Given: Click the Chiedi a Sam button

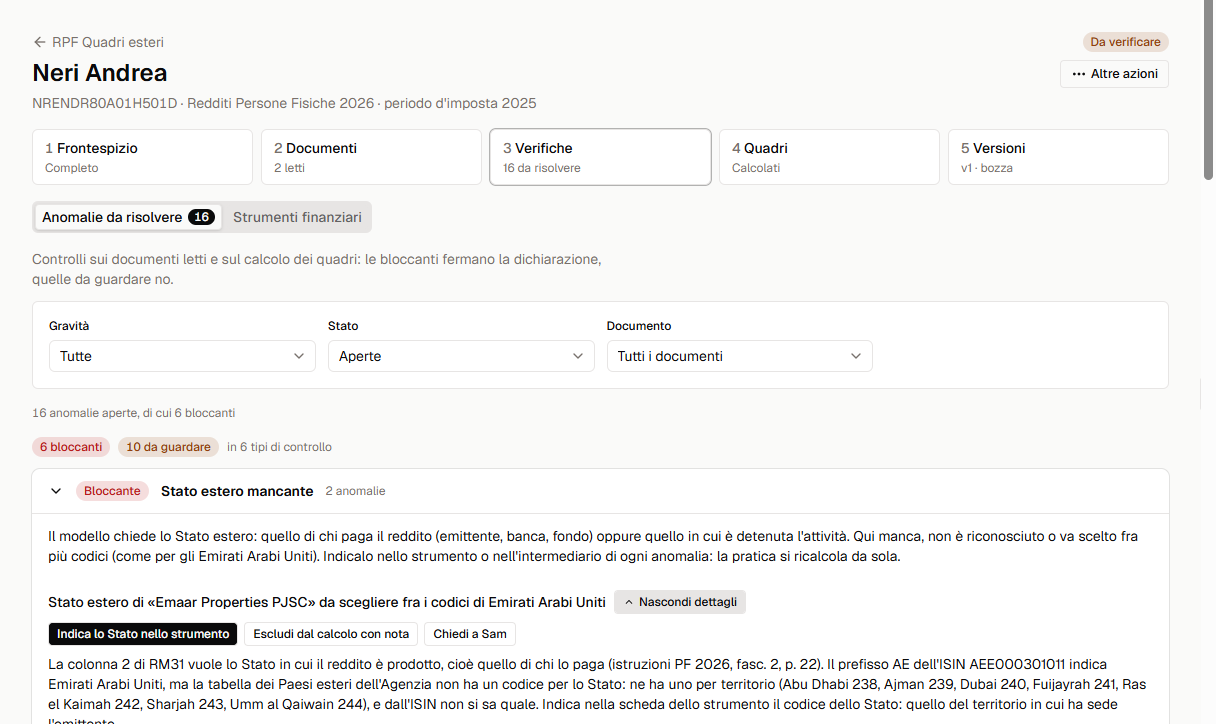Looking at the screenshot, I should pyautogui.click(x=469, y=634).
